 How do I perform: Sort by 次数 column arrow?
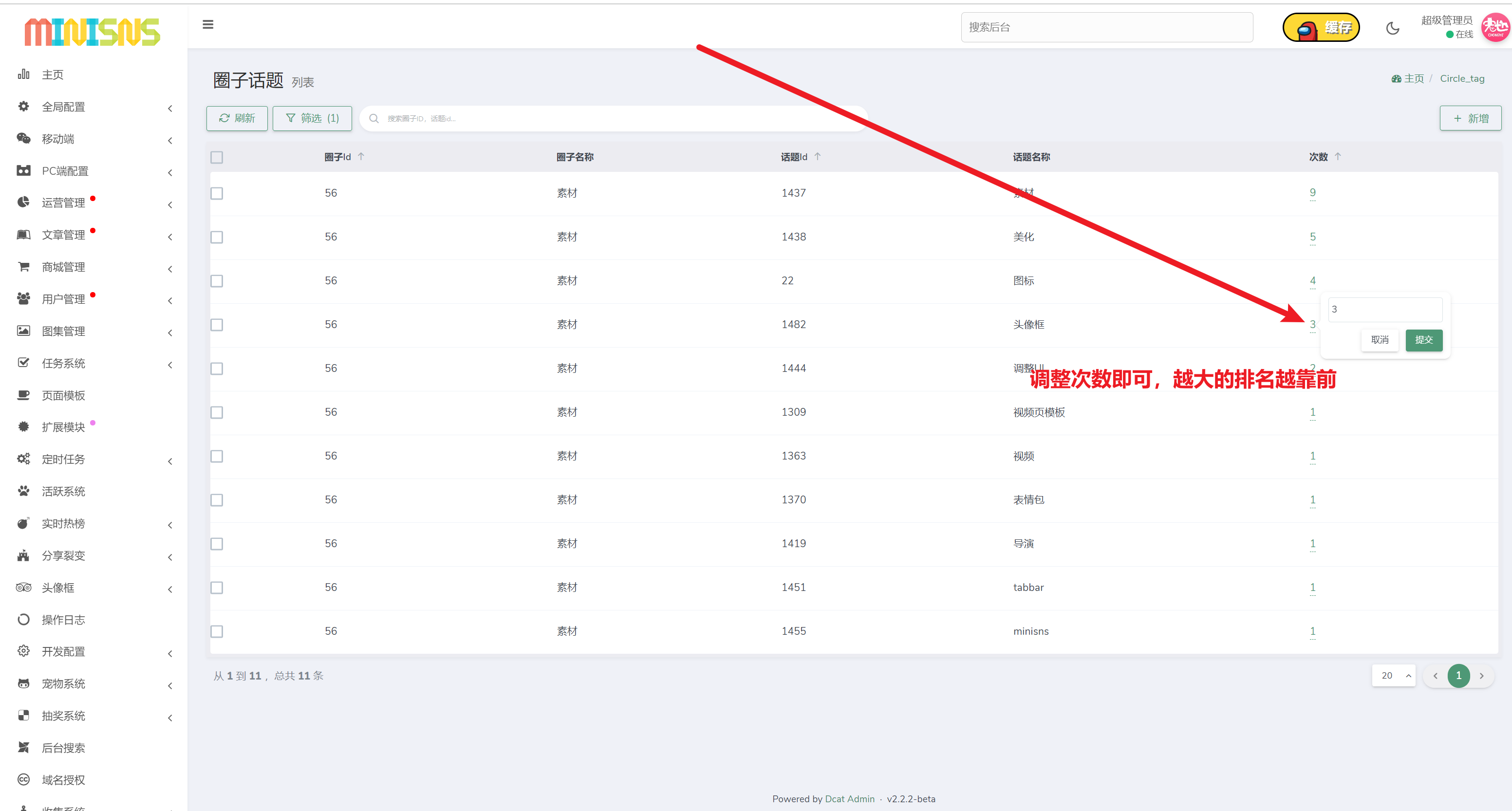point(1338,156)
